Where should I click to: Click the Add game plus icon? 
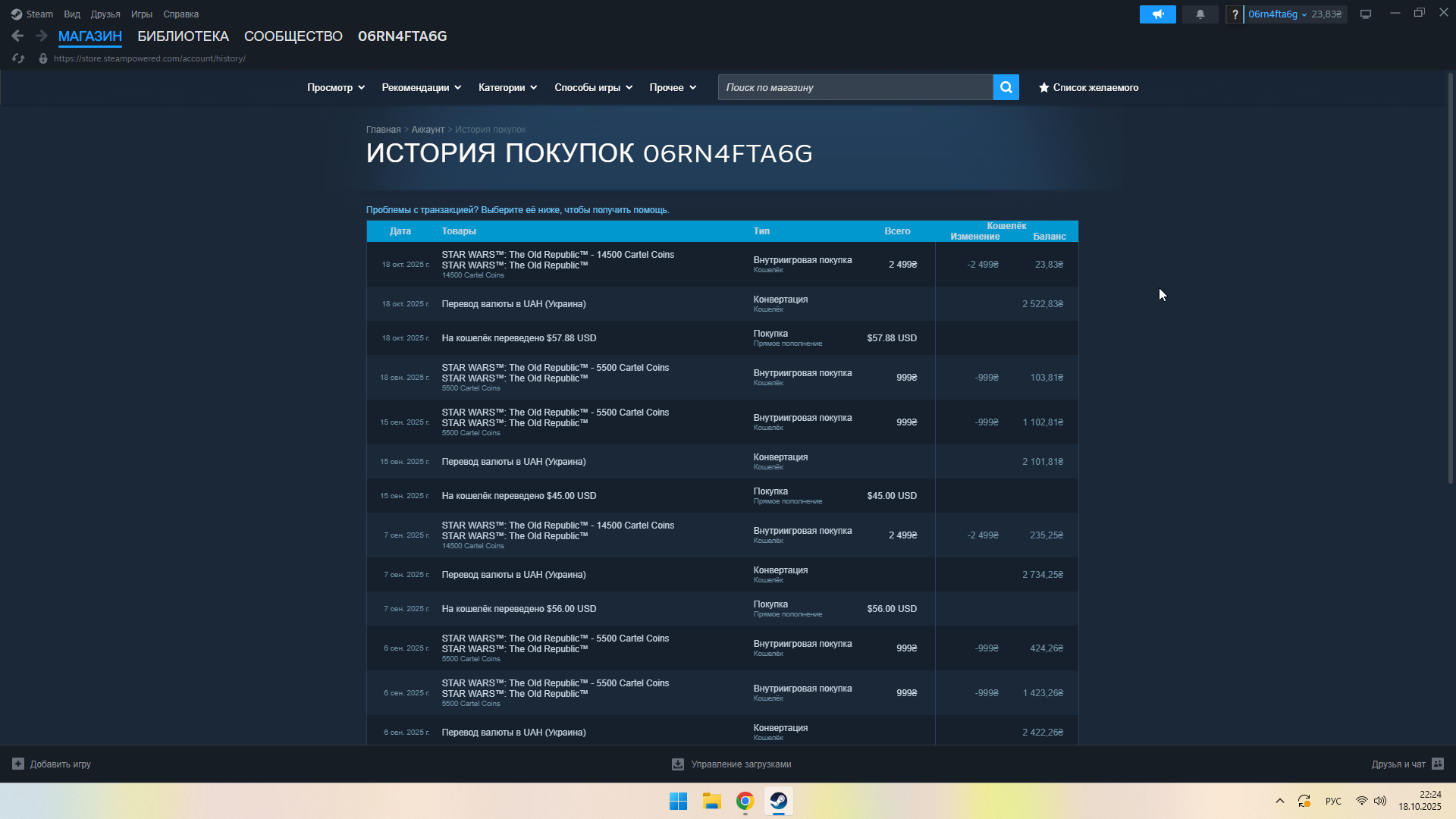coord(18,764)
